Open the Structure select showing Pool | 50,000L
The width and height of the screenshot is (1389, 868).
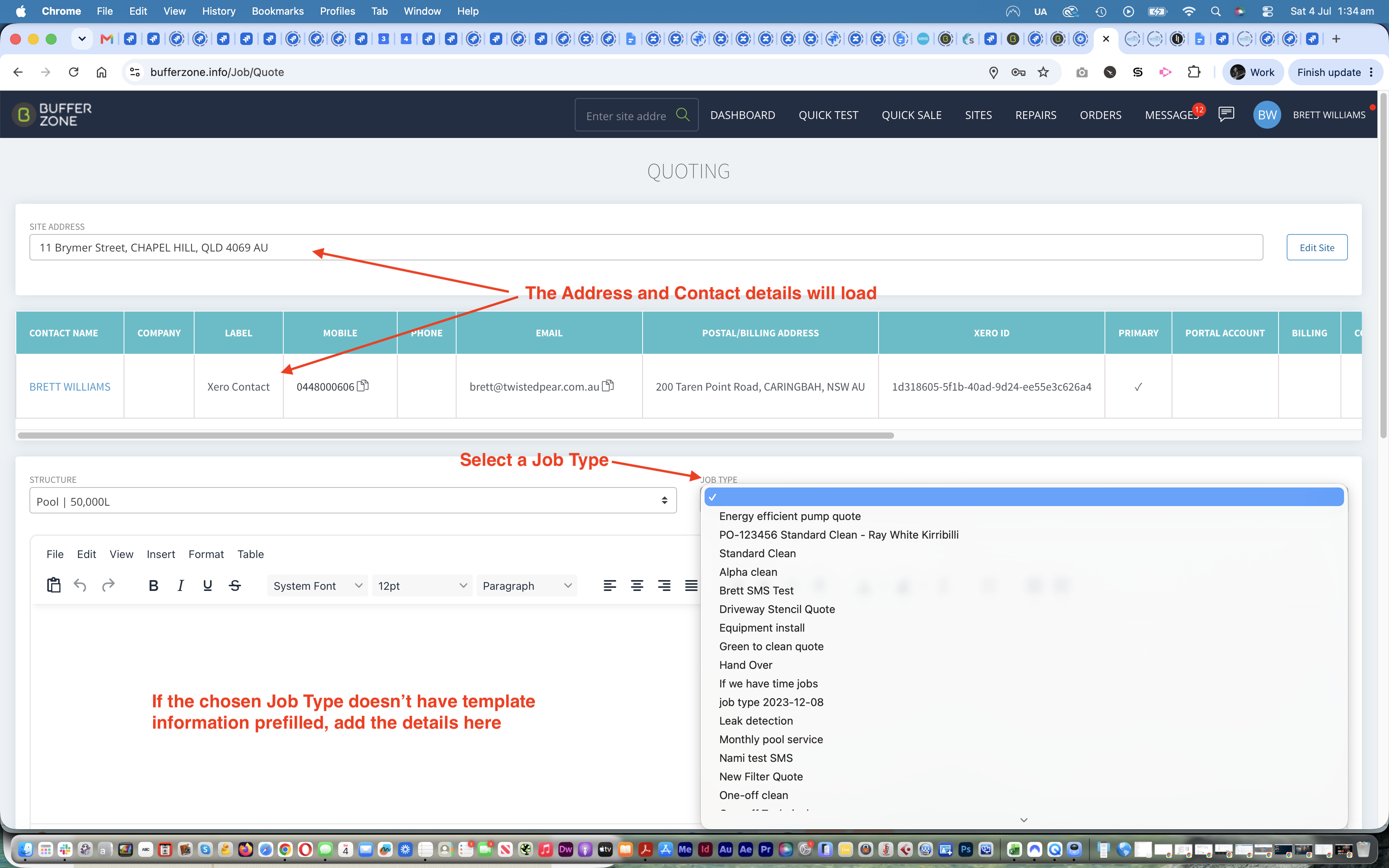click(353, 501)
